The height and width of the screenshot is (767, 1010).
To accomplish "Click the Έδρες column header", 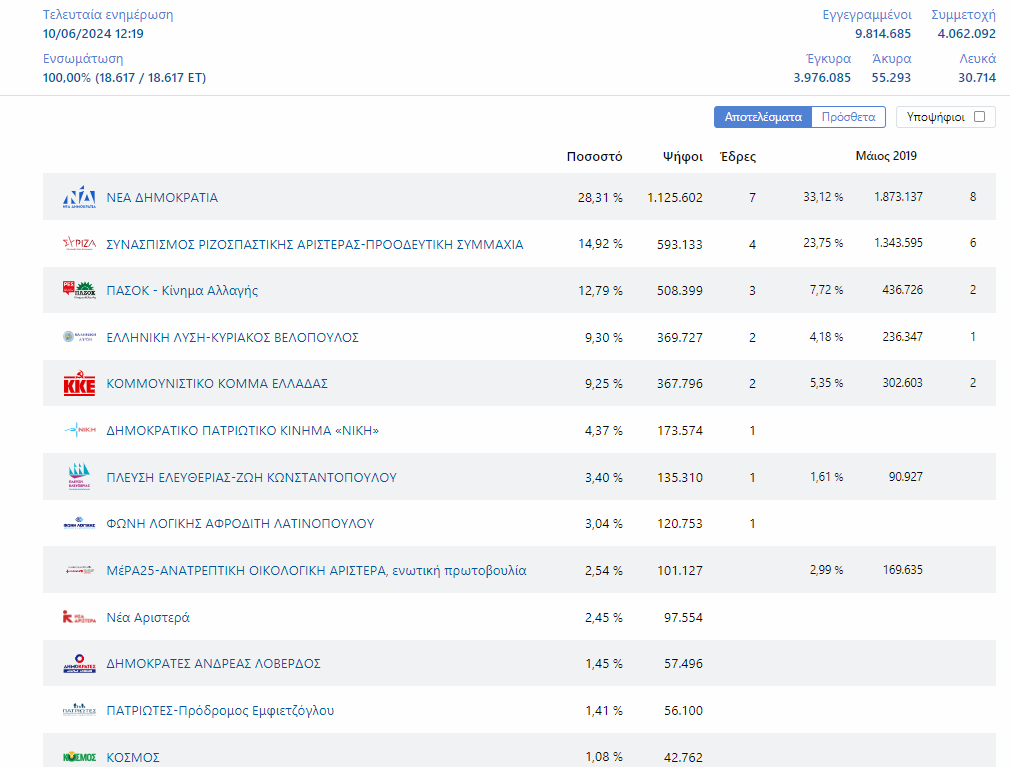I will [x=738, y=156].
